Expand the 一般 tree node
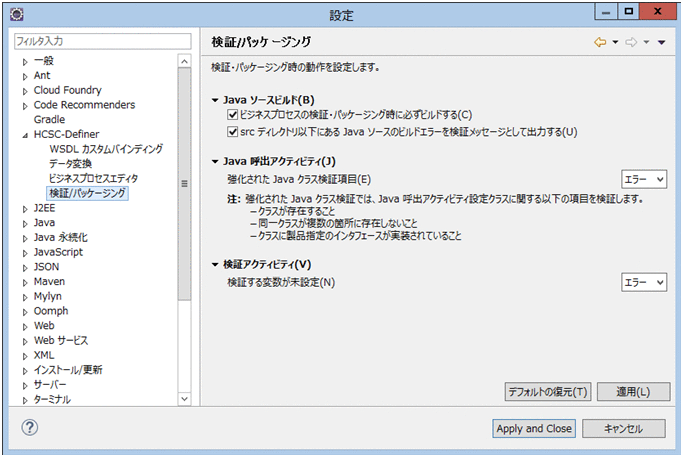Screen dimensions: 685x459 tap(25, 62)
